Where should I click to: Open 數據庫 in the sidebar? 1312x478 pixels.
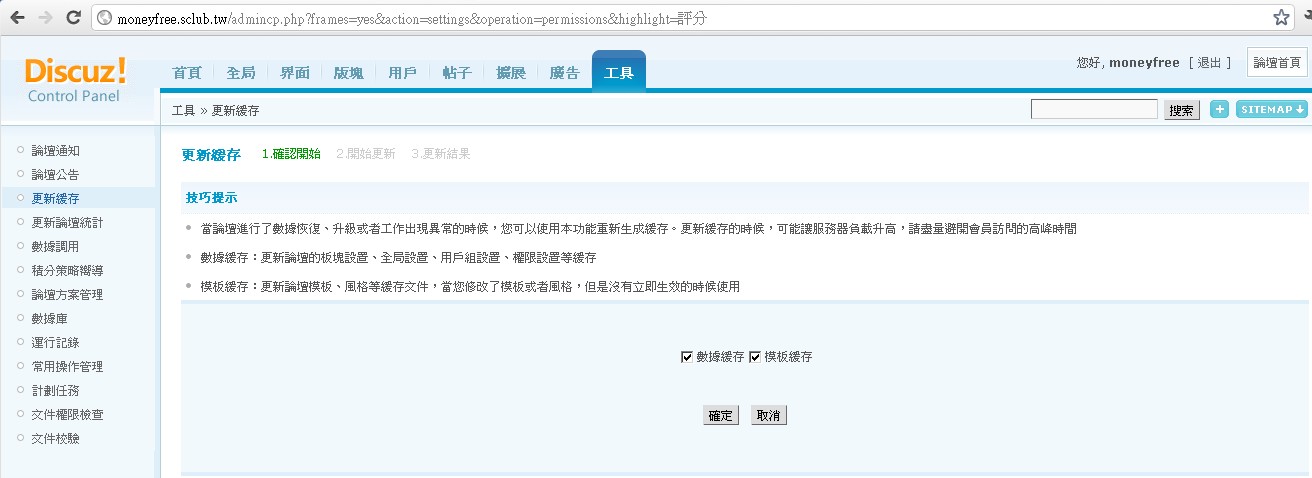(50, 319)
